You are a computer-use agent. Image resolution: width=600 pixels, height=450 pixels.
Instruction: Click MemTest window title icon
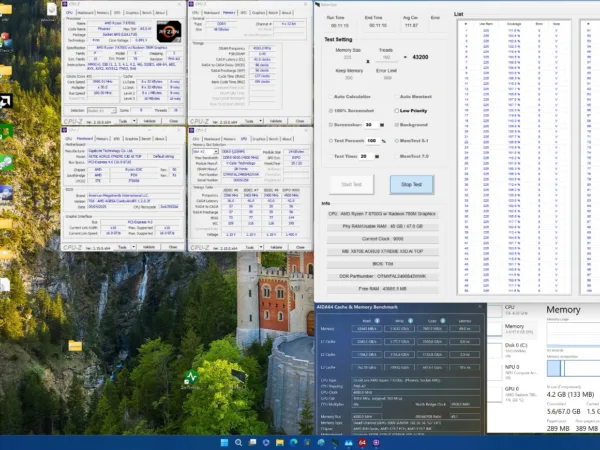318,5
